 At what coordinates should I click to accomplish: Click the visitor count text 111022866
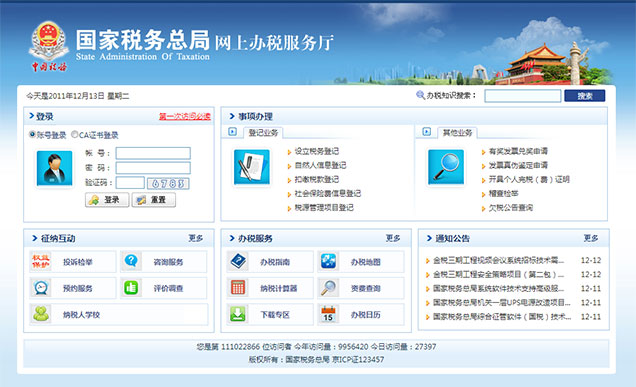tap(240, 347)
